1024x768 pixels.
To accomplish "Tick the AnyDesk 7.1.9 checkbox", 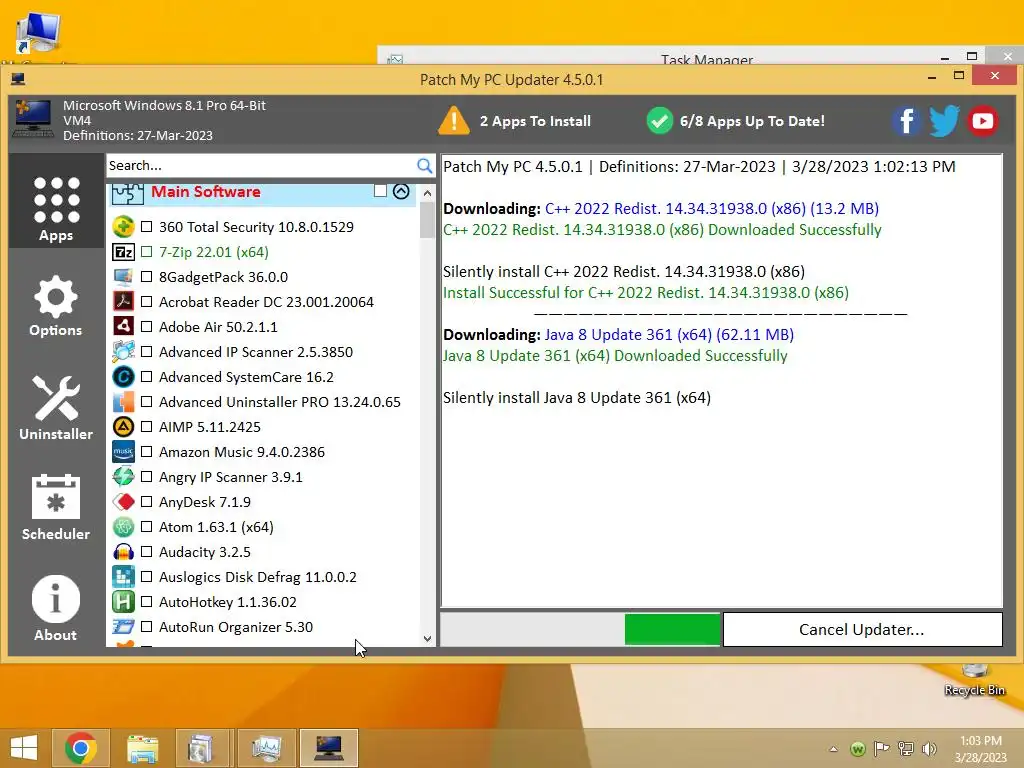I will (146, 502).
